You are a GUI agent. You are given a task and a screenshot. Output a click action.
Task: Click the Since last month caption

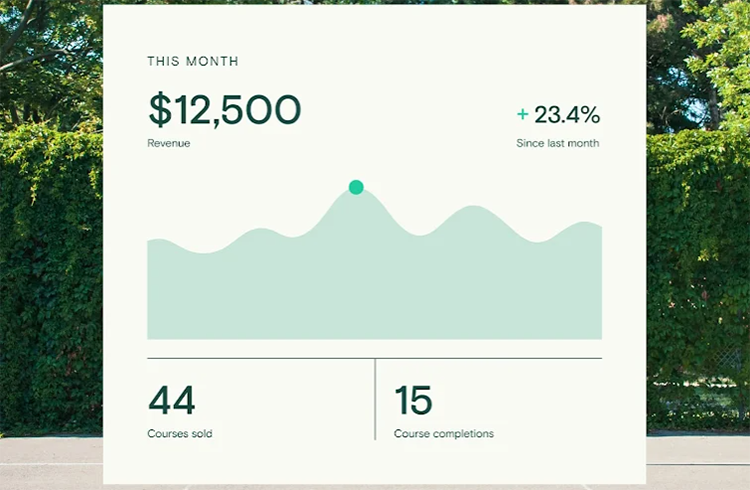pos(558,143)
